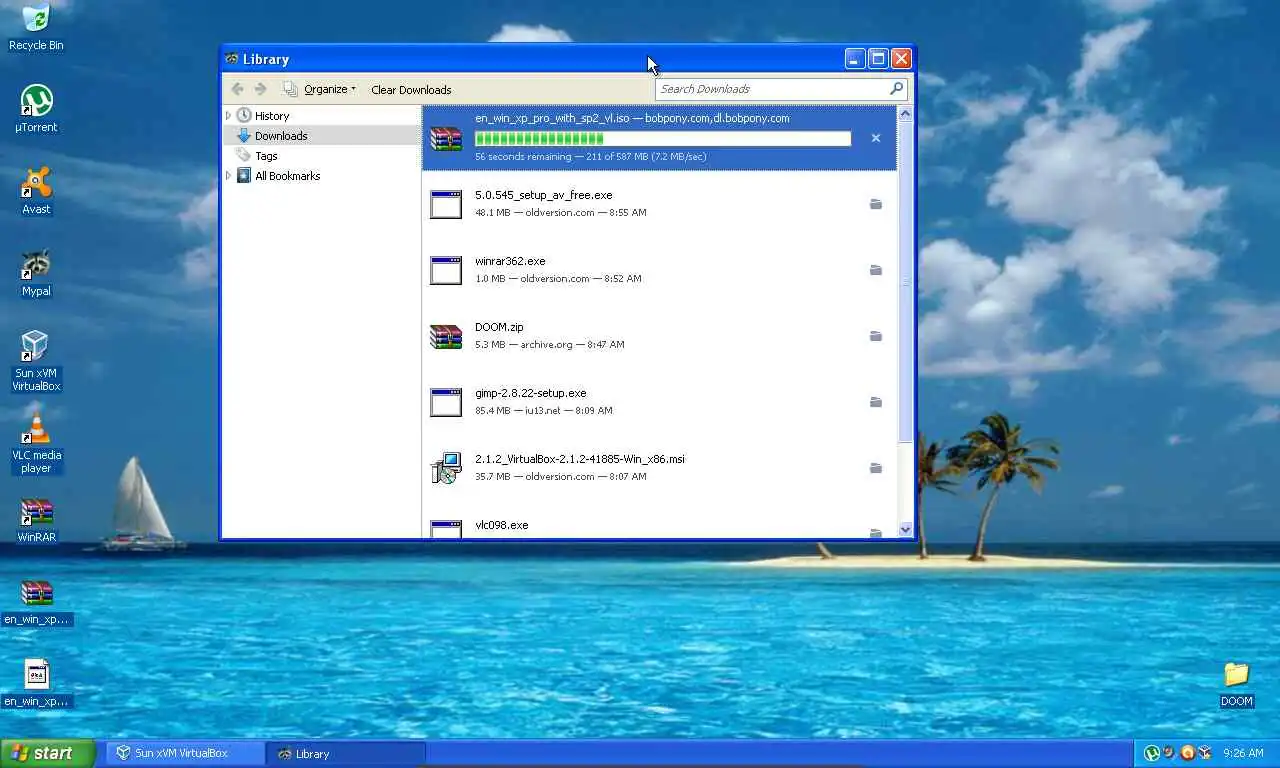
Task: Select the gimp-2.8.22-setup.exe download name
Action: click(x=530, y=393)
